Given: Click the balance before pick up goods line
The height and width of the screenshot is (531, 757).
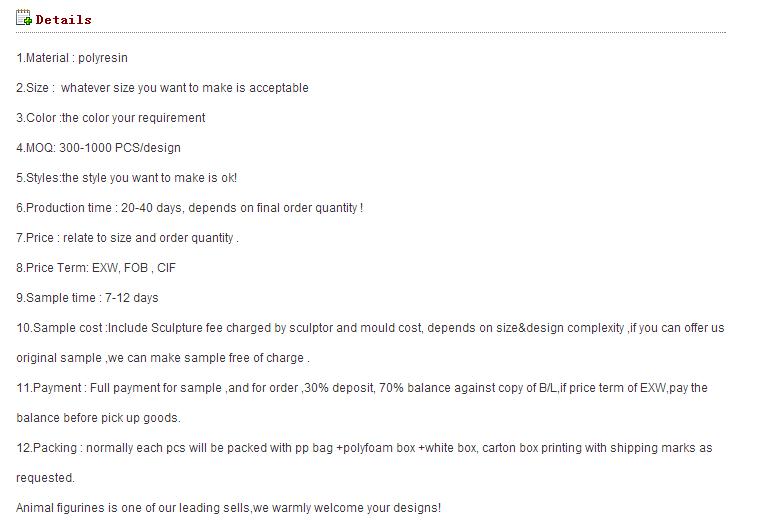Looking at the screenshot, I should tap(98, 418).
